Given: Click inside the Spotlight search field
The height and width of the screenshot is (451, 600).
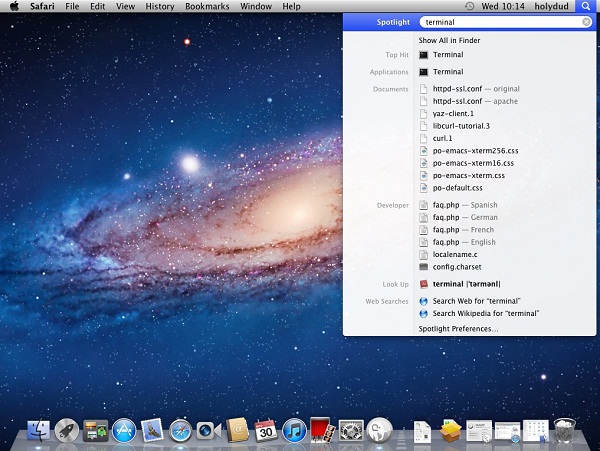Looking at the screenshot, I should (x=500, y=21).
